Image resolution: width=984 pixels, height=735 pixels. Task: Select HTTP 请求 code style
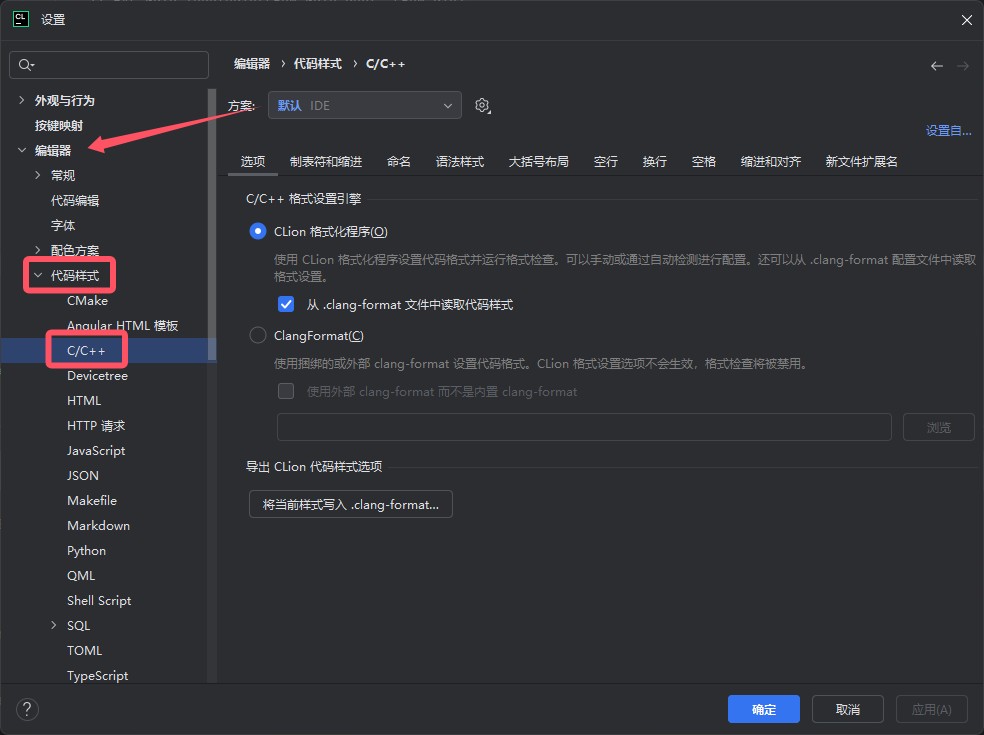point(96,426)
